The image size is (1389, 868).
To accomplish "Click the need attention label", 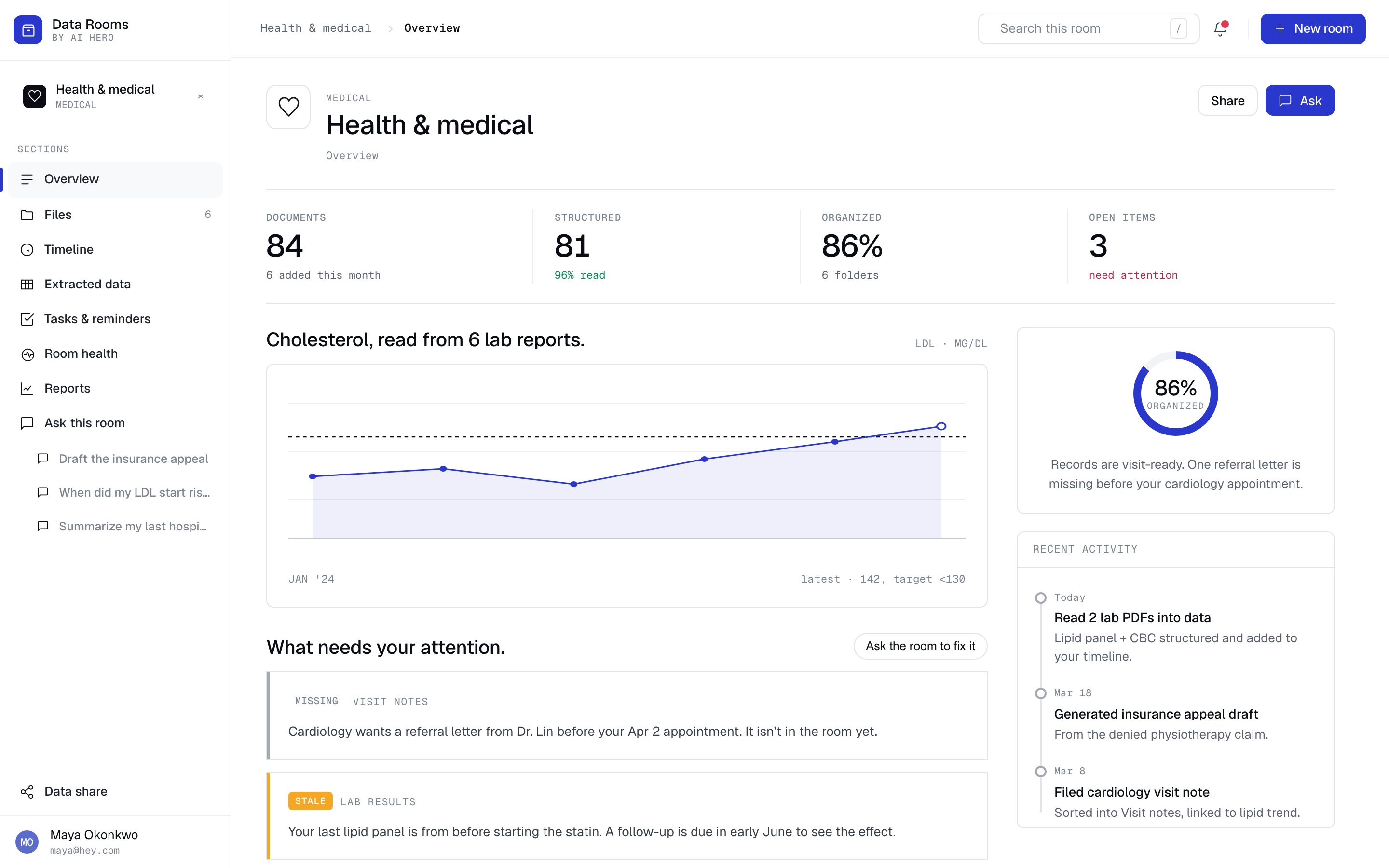I will 1133,275.
